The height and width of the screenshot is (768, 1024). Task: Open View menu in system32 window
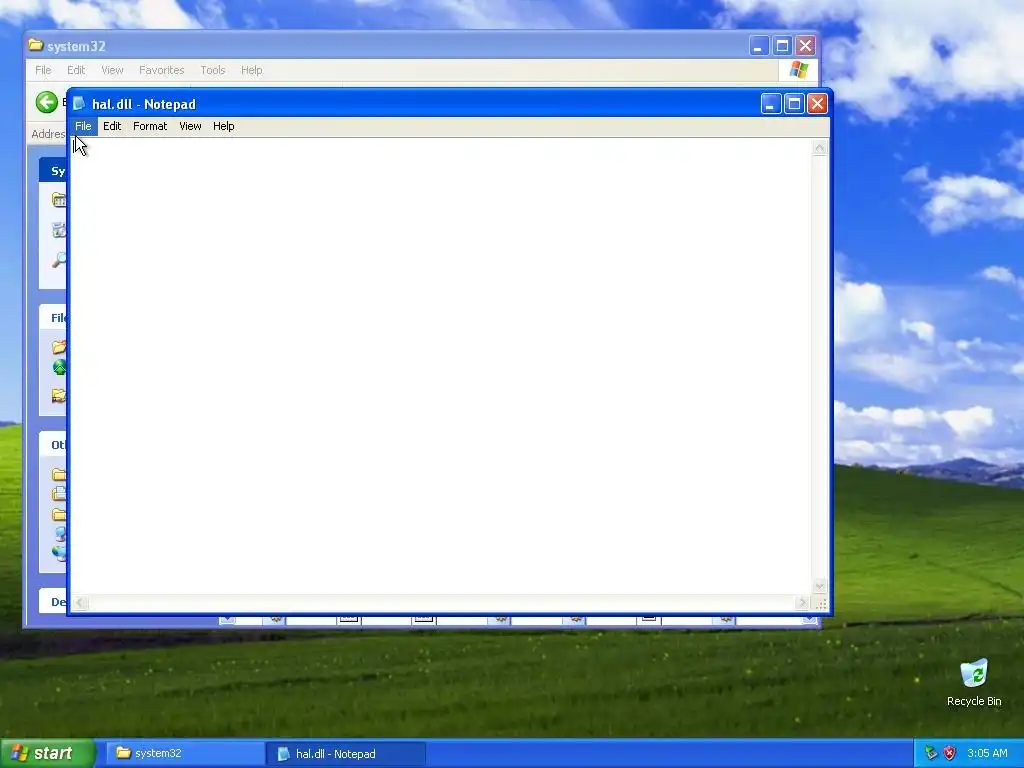point(112,70)
